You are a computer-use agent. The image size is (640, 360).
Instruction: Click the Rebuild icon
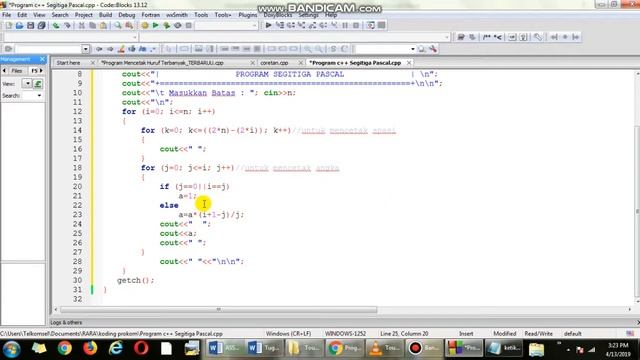(178, 25)
